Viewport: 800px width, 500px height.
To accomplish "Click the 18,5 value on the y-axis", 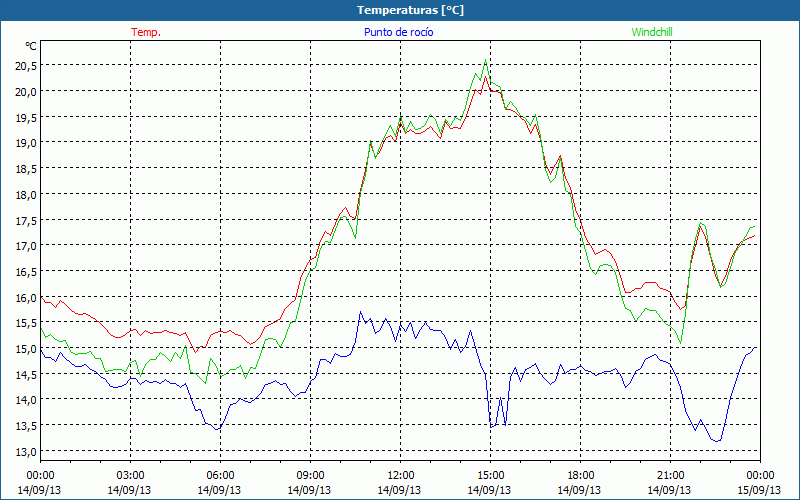I will click(26, 169).
